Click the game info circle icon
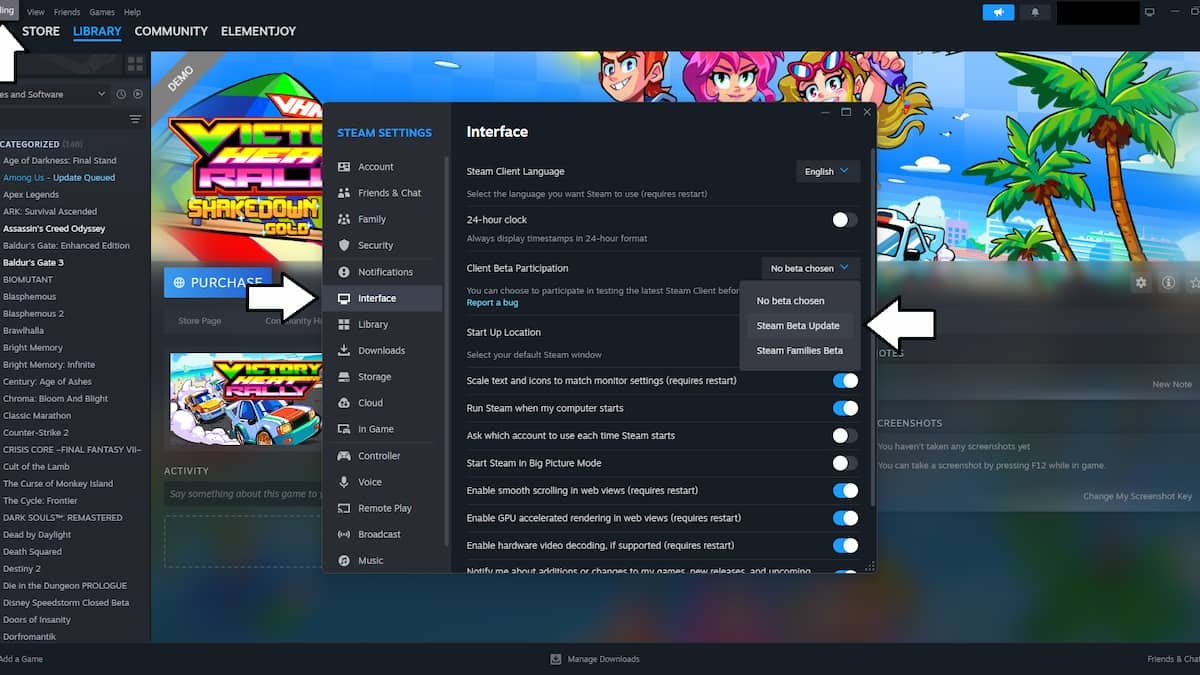 (x=1168, y=283)
